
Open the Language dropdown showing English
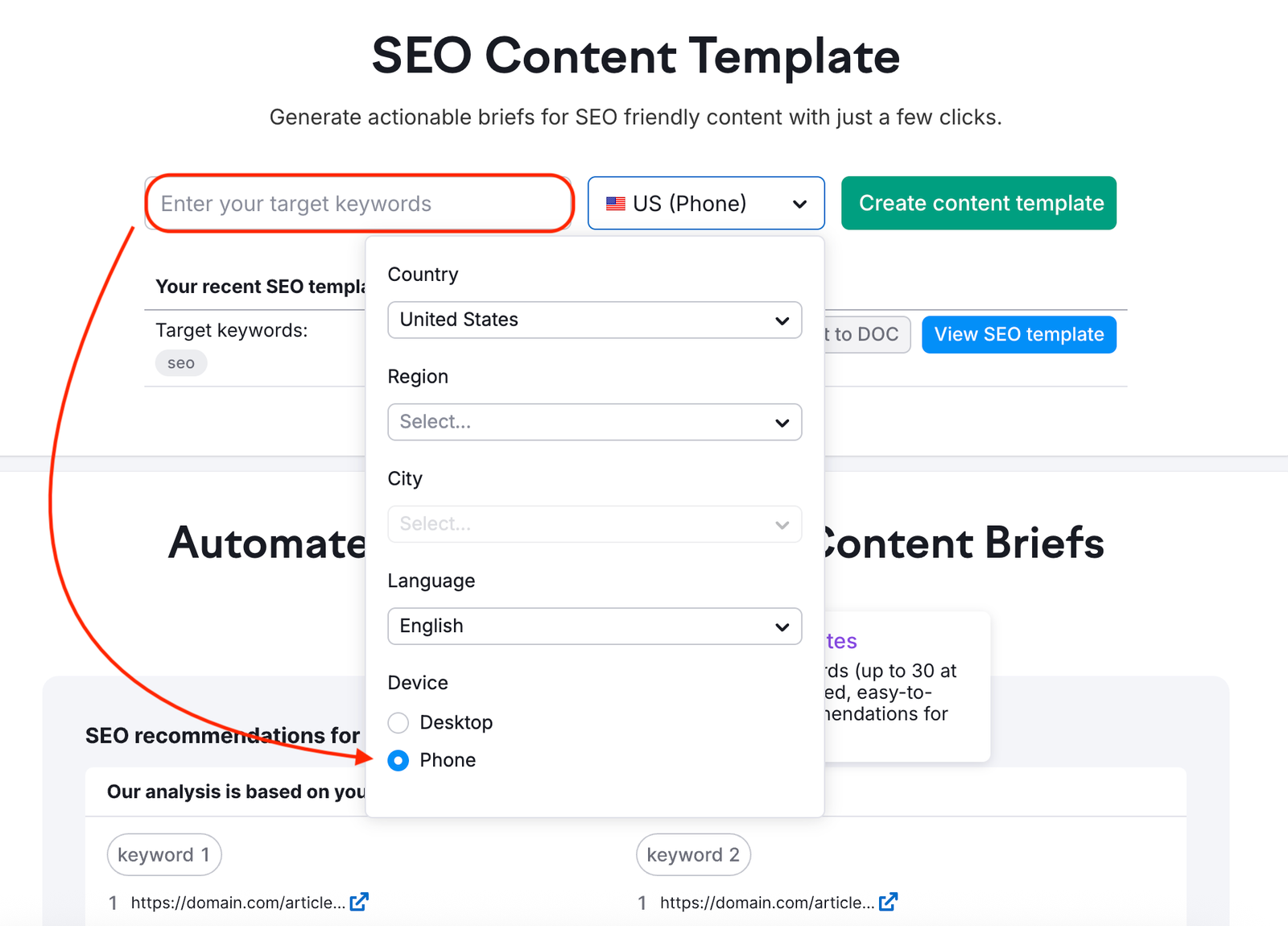pos(594,626)
